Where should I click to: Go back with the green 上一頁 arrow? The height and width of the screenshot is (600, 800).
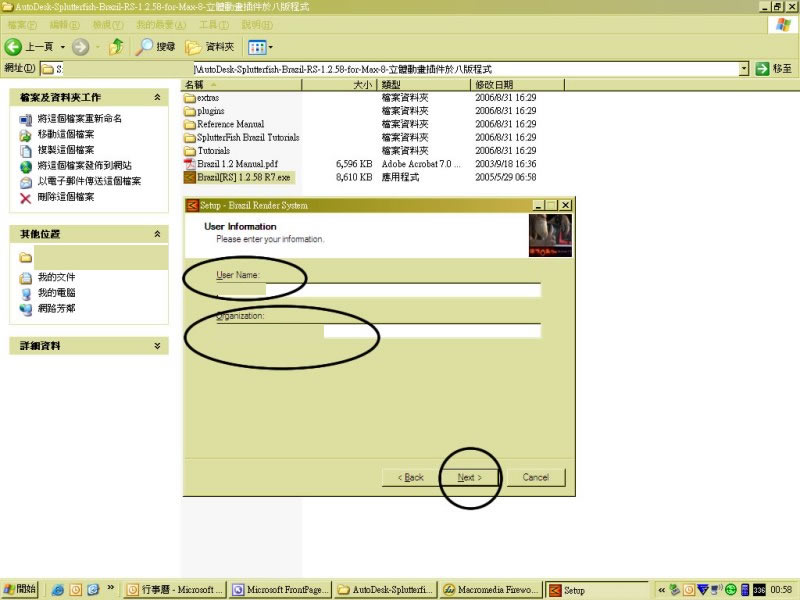tap(29, 47)
